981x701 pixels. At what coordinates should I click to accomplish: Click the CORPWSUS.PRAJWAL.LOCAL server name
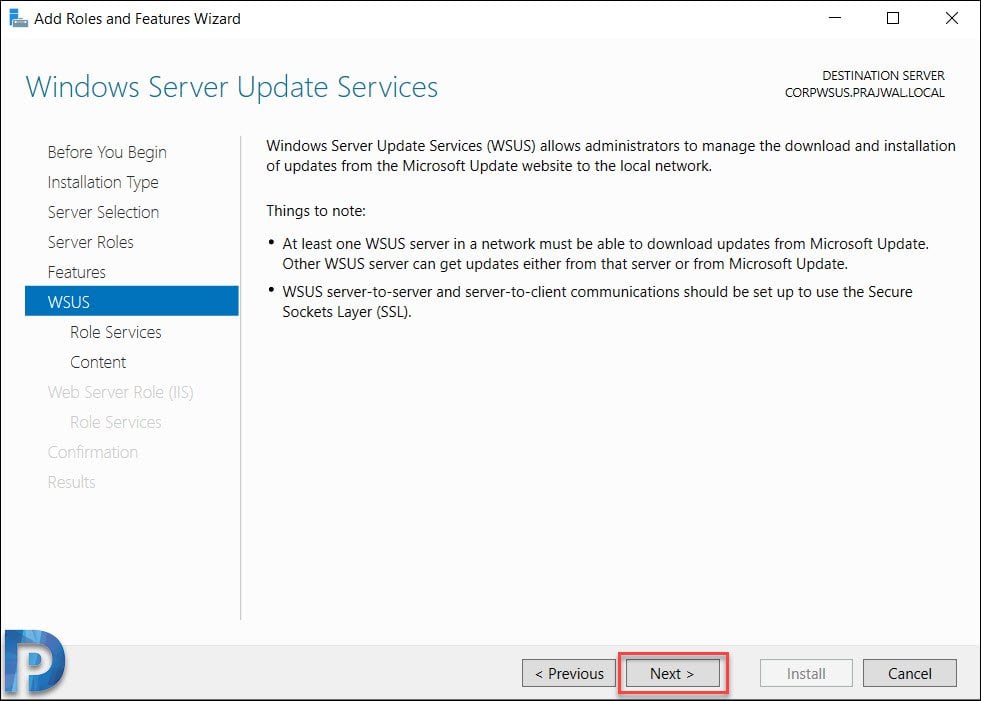[865, 93]
